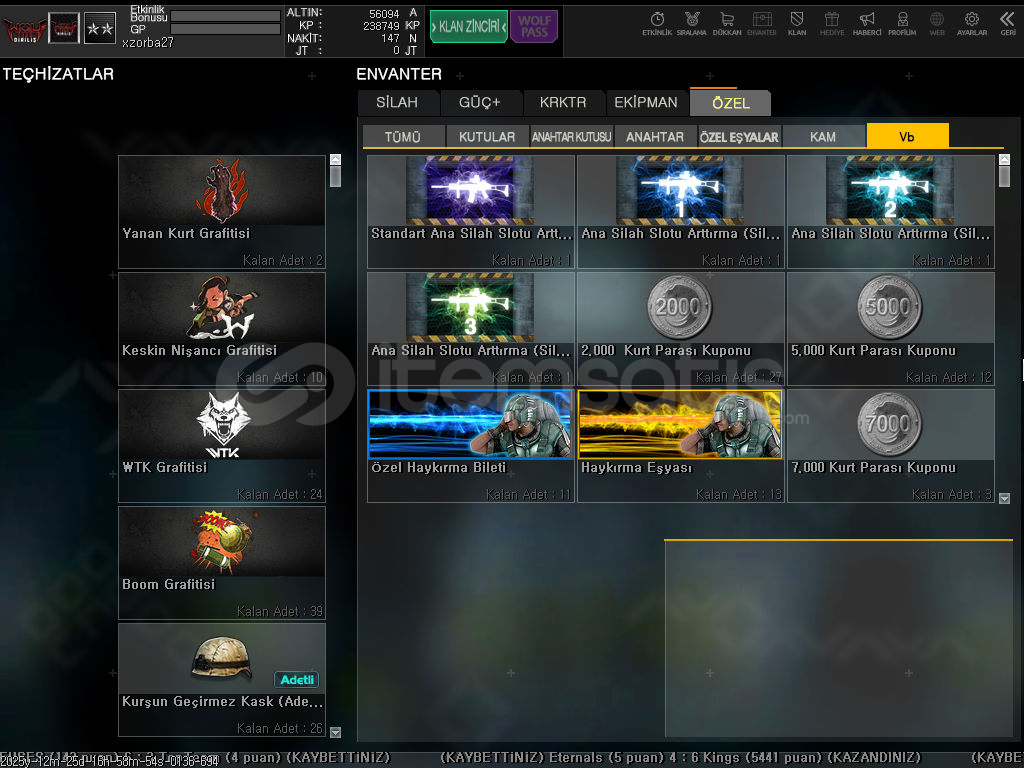Screen dimensions: 1024x768
Task: Select Keskin Nişancı Grafitisi item
Action: pyautogui.click(x=222, y=328)
